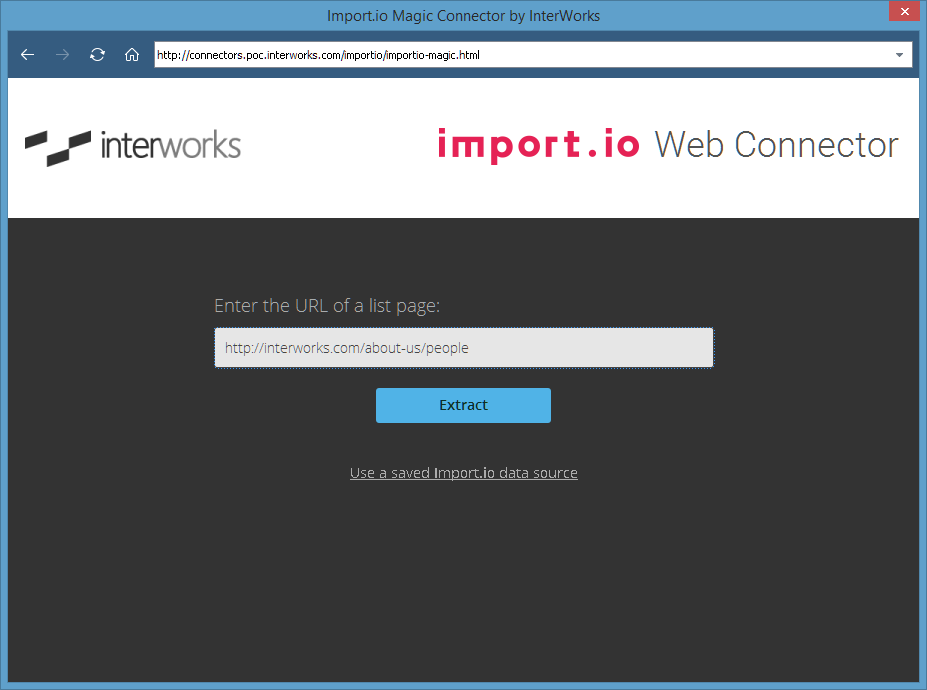Viewport: 927px width, 690px height.
Task: Click the forward navigation arrow
Action: [62, 55]
